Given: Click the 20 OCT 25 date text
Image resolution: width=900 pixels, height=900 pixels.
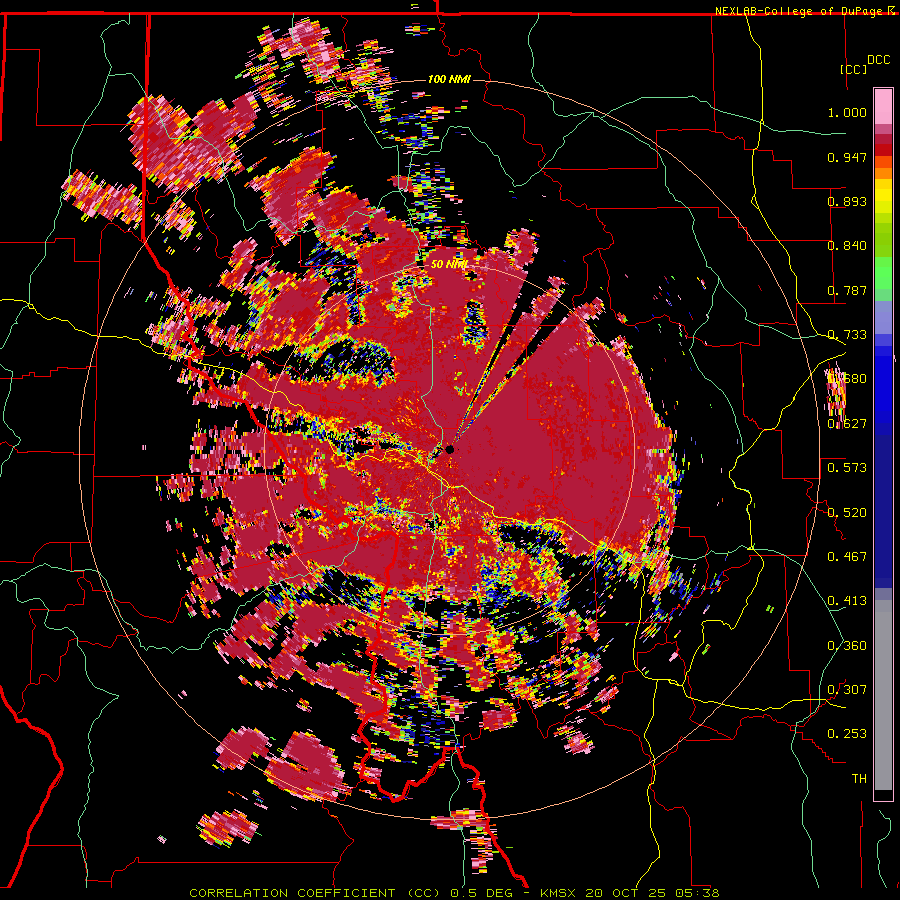Looking at the screenshot, I should point(628,893).
